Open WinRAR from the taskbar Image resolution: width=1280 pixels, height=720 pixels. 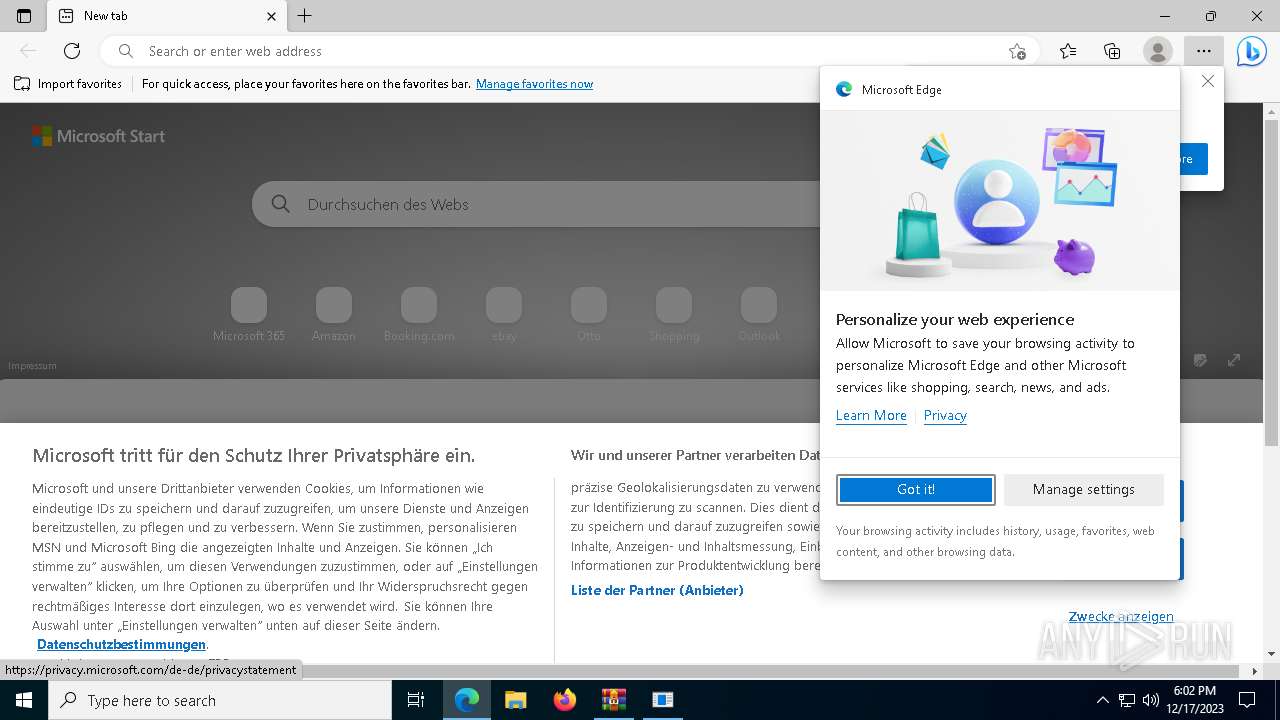(614, 700)
